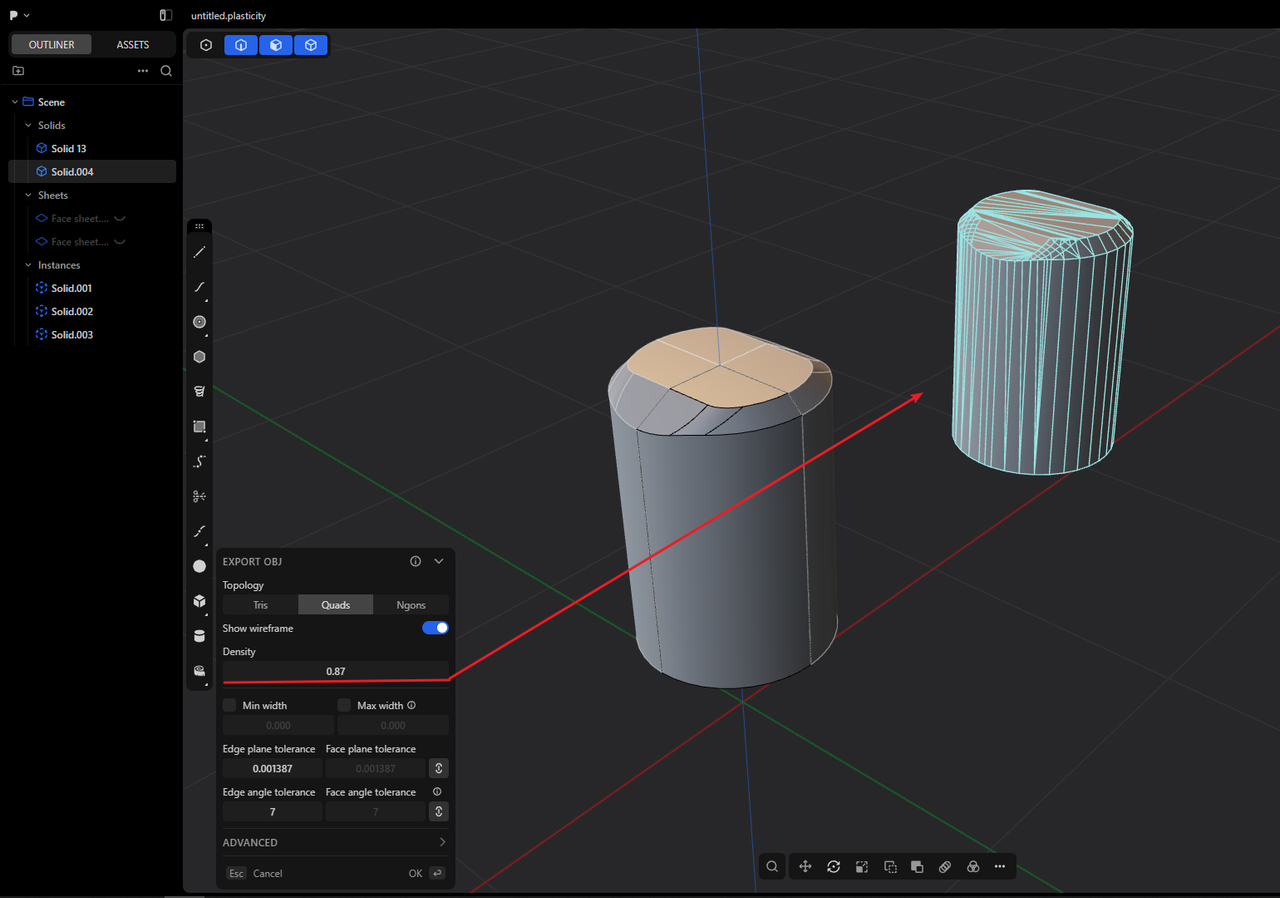Open the command search magnifier in the bottom bar
The width and height of the screenshot is (1280, 898).
tap(772, 867)
